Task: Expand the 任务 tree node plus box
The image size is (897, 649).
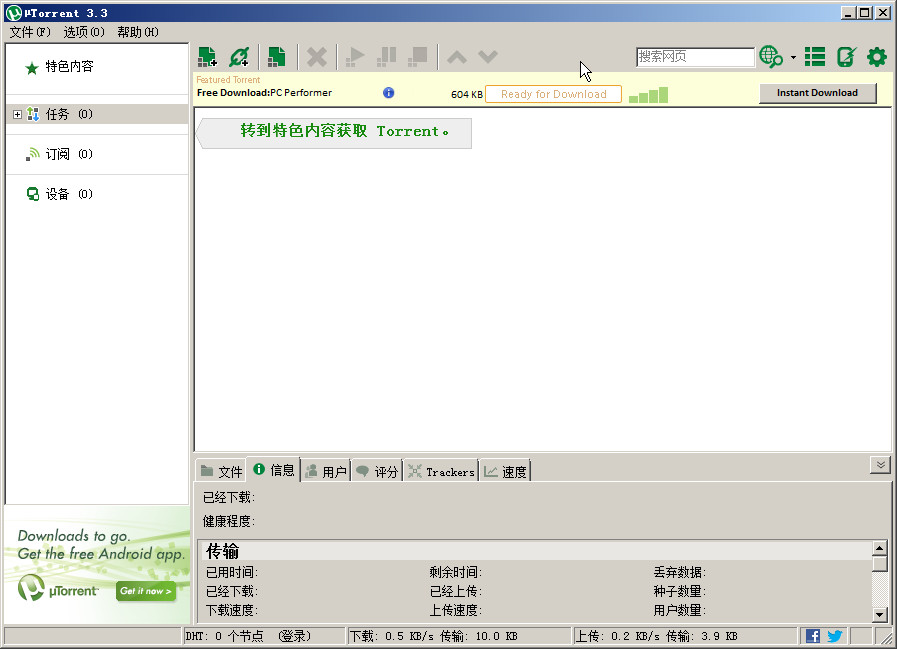Action: pos(17,114)
